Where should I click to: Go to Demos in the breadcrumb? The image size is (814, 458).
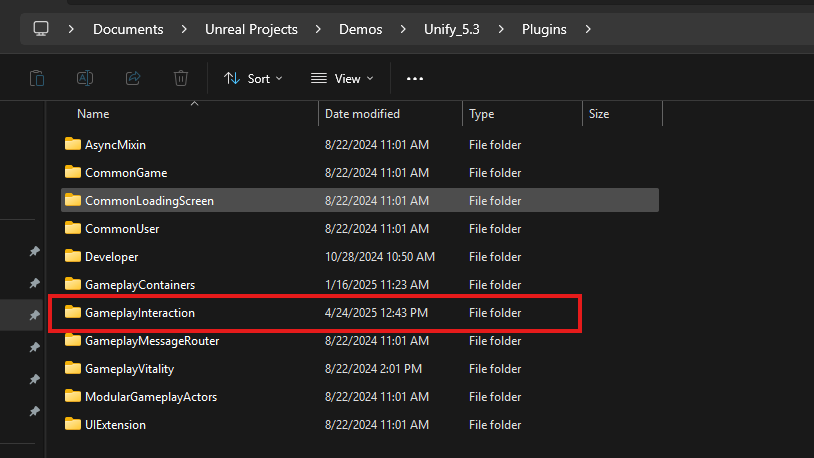point(361,29)
